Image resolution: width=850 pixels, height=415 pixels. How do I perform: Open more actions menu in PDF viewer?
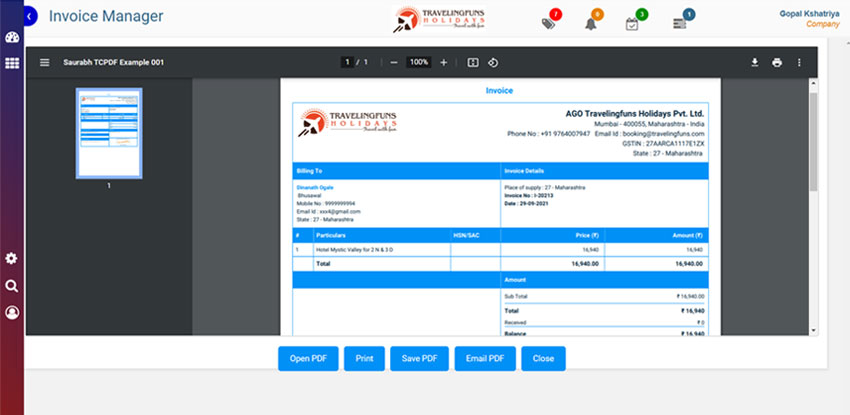coord(799,63)
